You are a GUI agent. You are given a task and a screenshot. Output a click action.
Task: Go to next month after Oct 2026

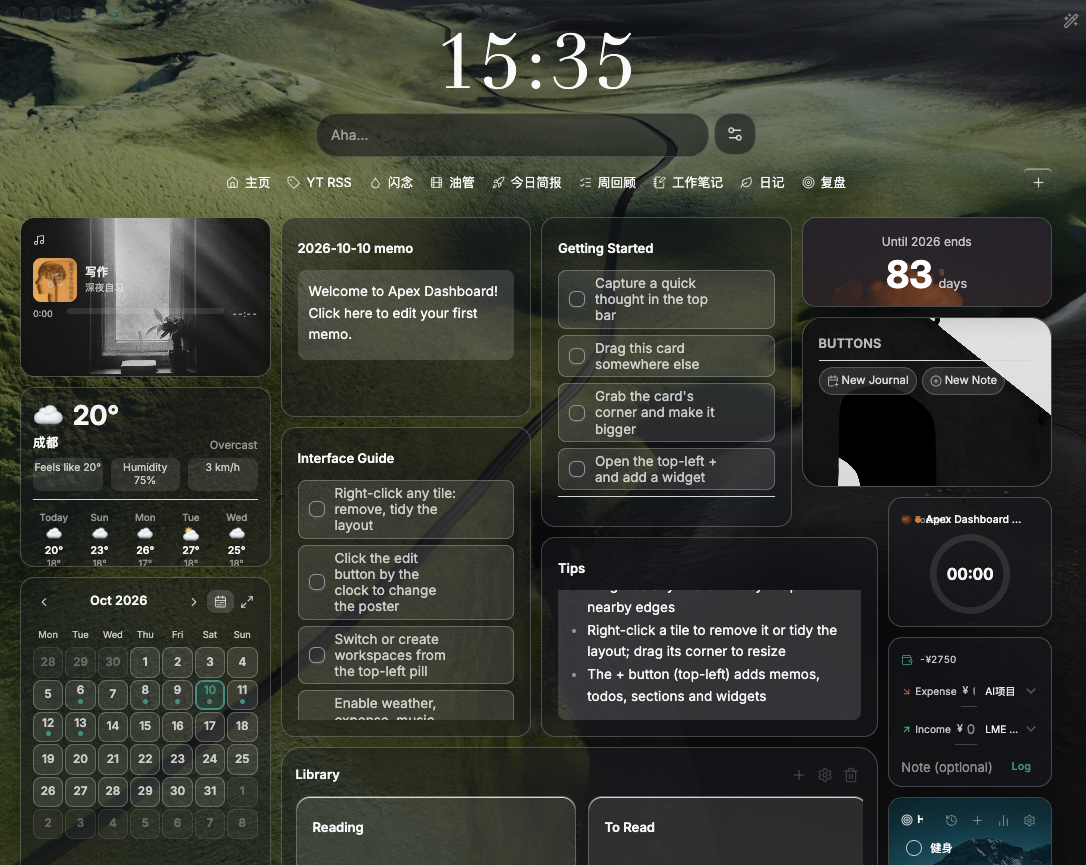[193, 602]
